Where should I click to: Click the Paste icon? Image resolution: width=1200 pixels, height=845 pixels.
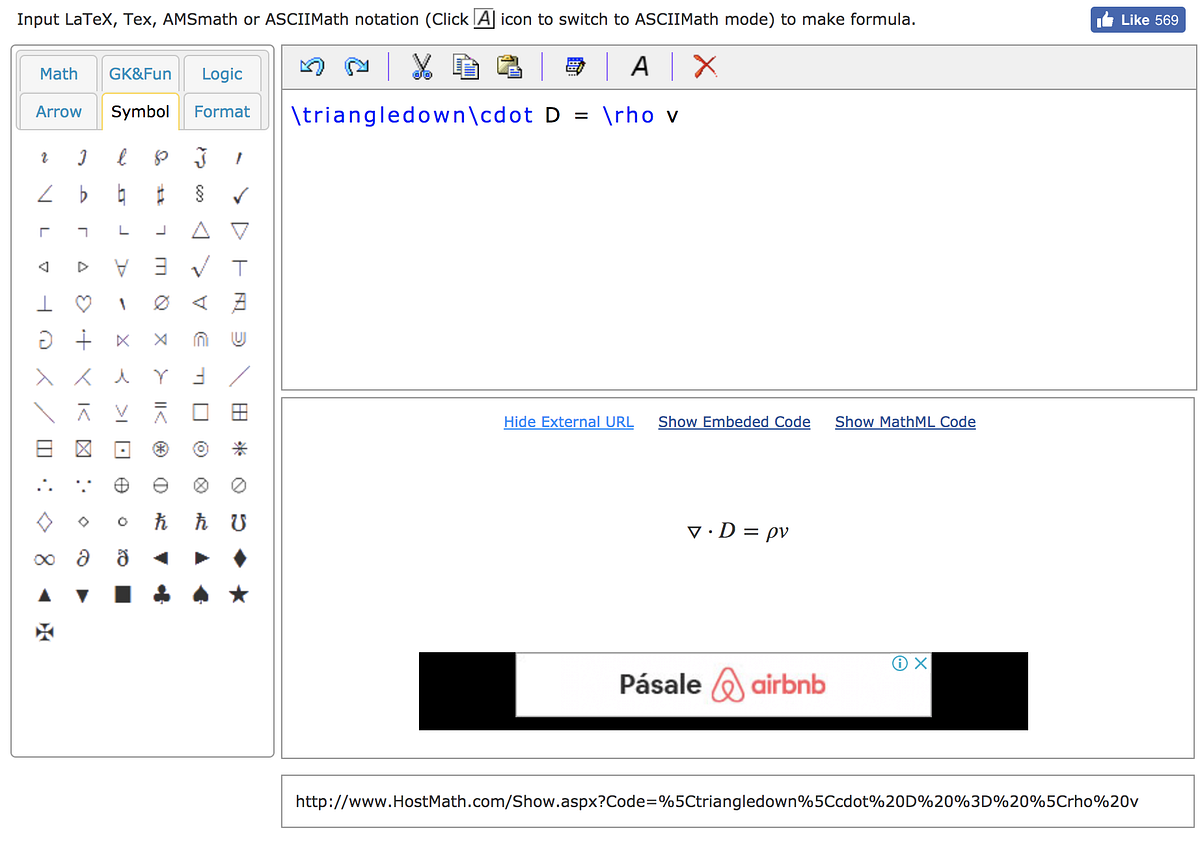point(509,66)
